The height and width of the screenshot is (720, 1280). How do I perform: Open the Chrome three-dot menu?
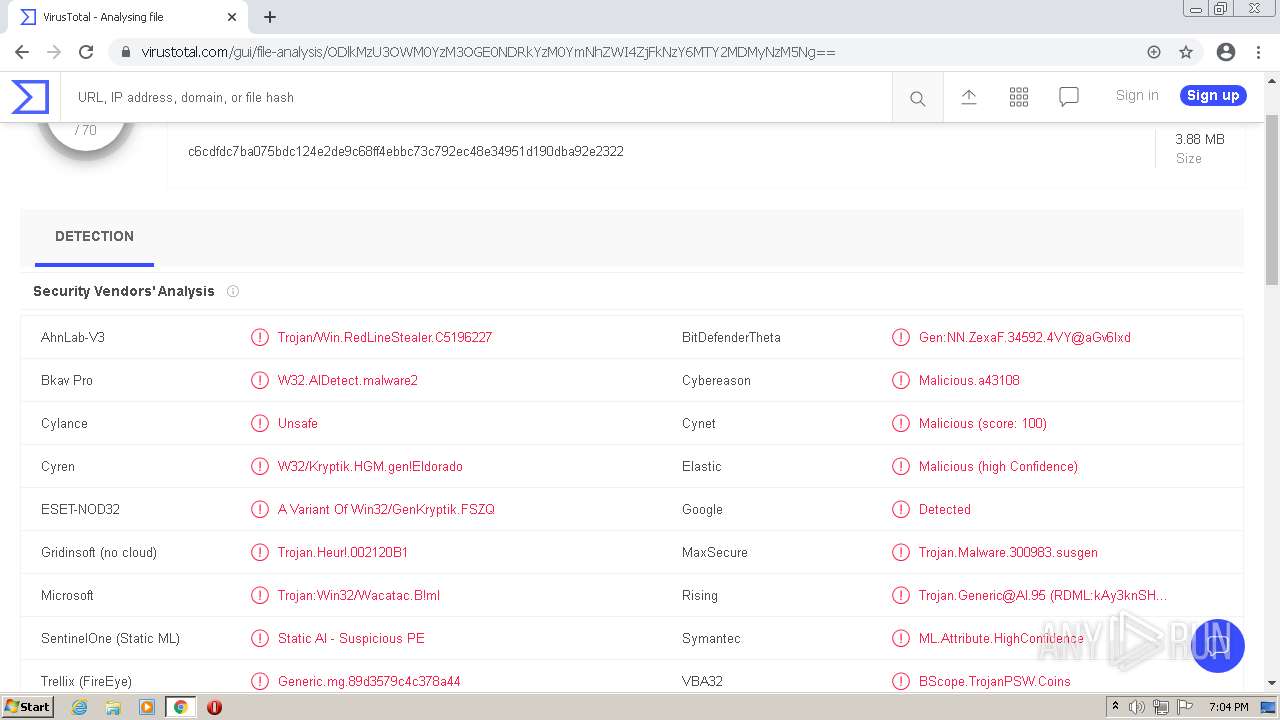pyautogui.click(x=1258, y=52)
